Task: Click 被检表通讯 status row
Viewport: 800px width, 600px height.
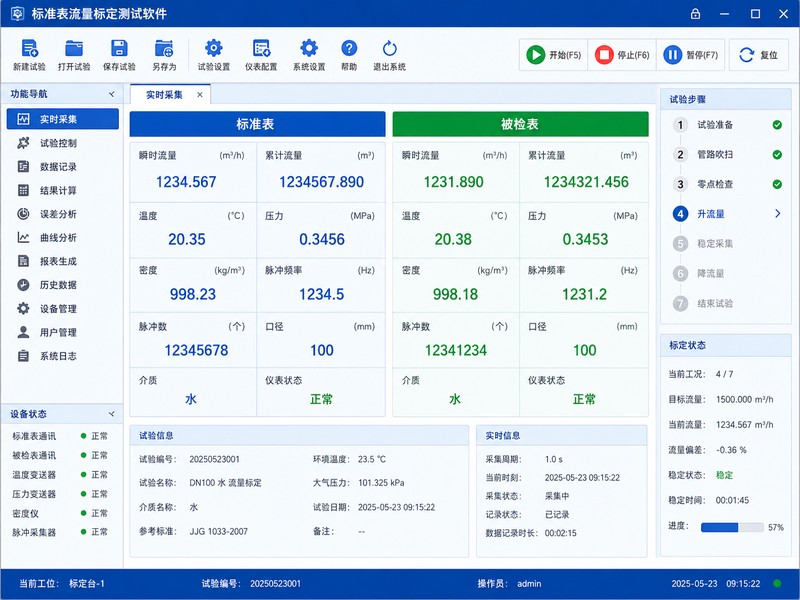Action: click(x=60, y=455)
